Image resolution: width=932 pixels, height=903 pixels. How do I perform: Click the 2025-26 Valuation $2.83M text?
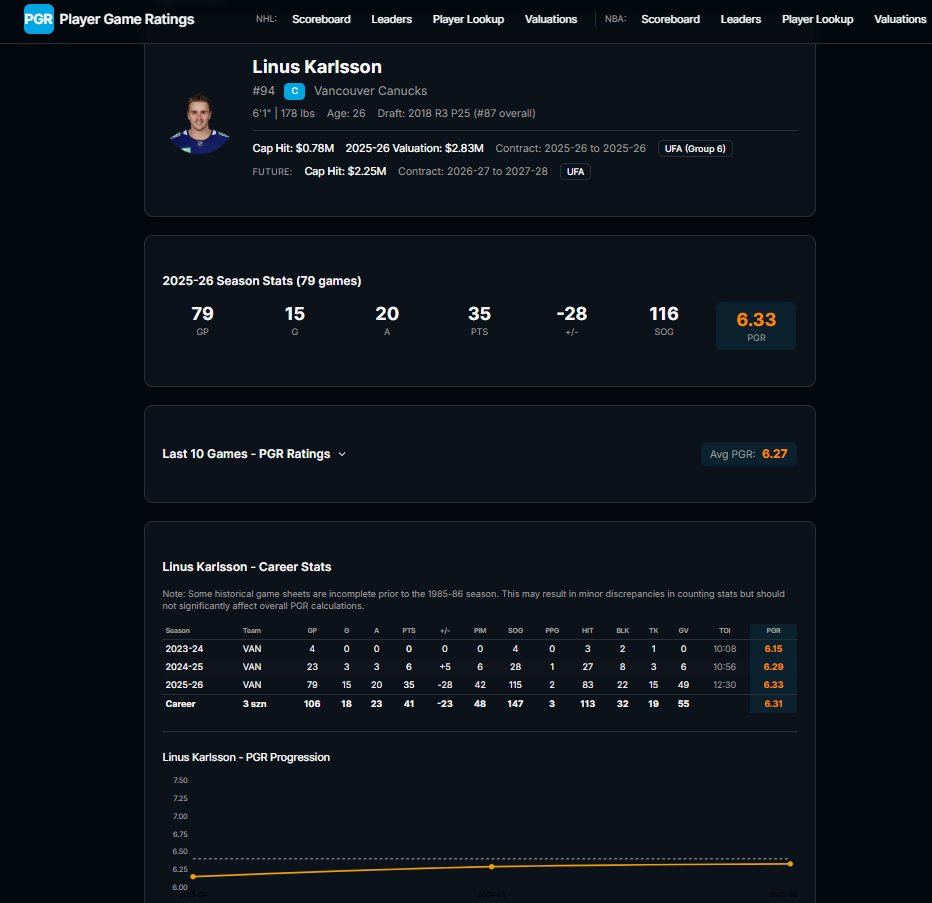(414, 148)
